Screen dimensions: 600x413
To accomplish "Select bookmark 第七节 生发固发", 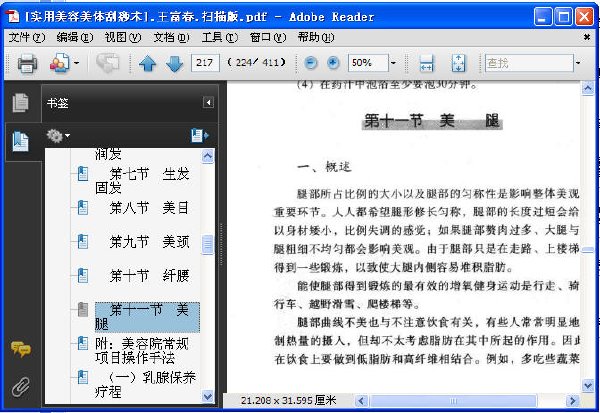I will pyautogui.click(x=142, y=181).
